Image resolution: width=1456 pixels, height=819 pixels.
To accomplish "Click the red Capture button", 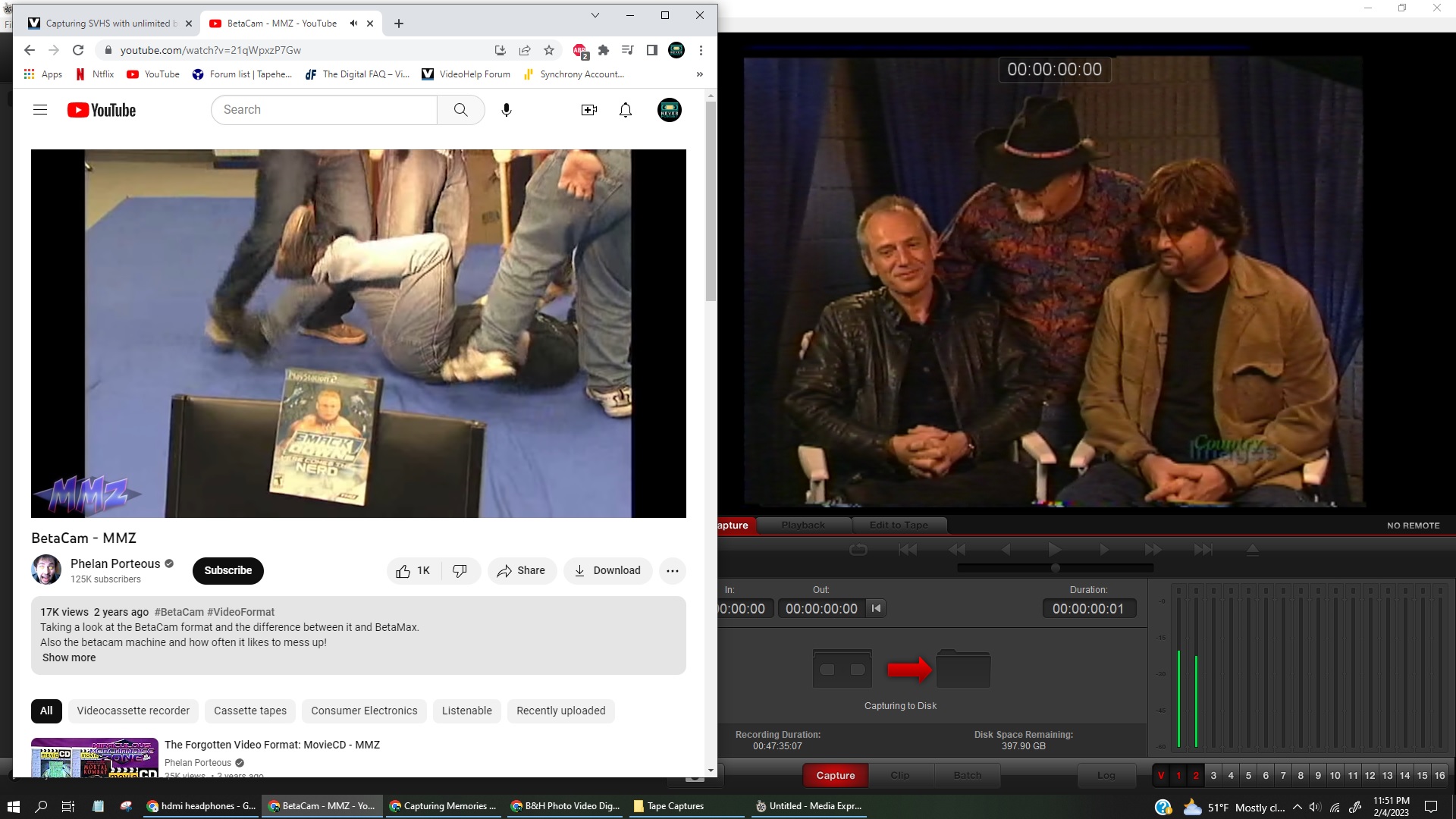I will point(836,775).
